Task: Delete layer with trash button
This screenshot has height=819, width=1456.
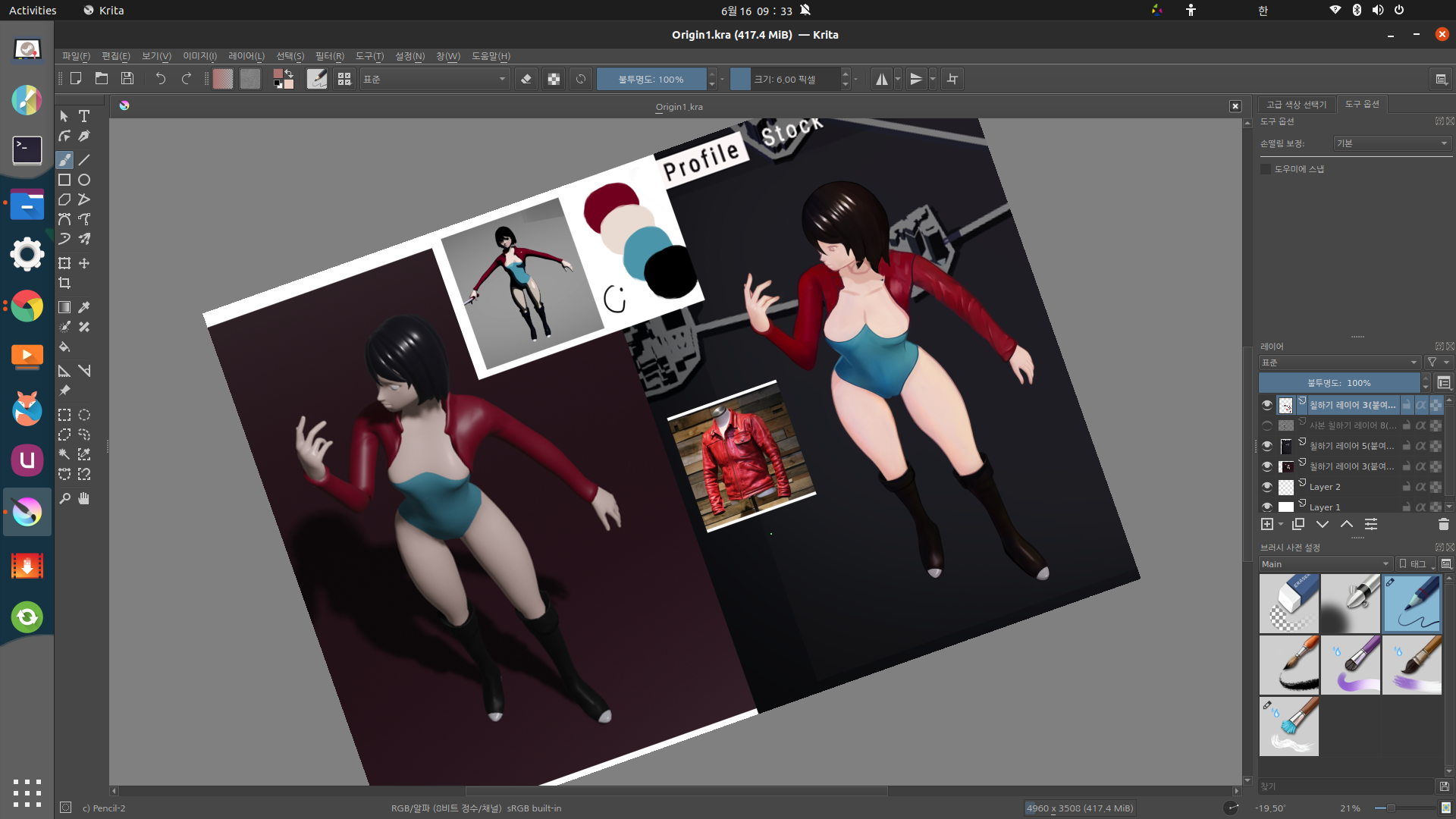Action: [x=1443, y=525]
